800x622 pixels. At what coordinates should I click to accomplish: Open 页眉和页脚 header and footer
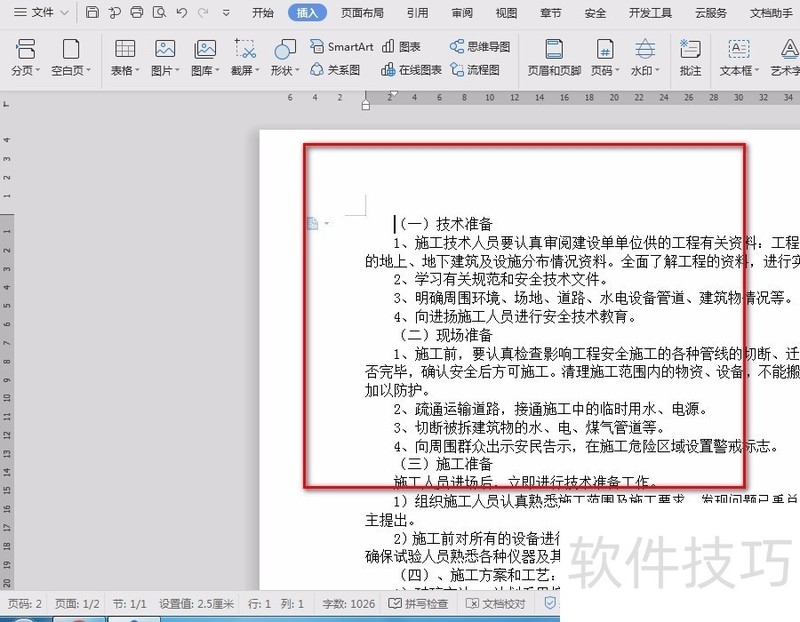[554, 58]
